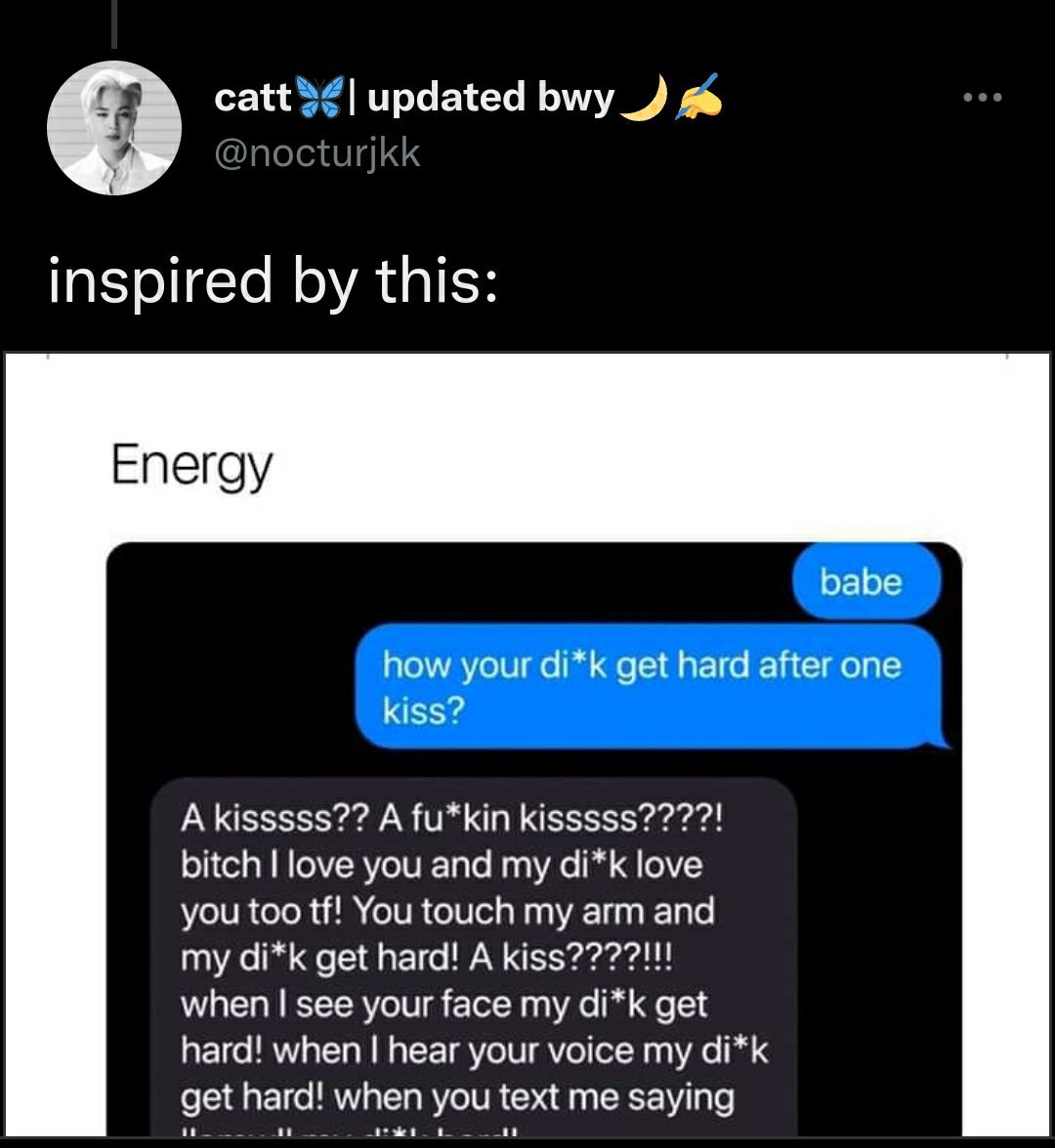Click the "Energy" heading in attached image
The image size is (1055, 1148).
point(191,466)
